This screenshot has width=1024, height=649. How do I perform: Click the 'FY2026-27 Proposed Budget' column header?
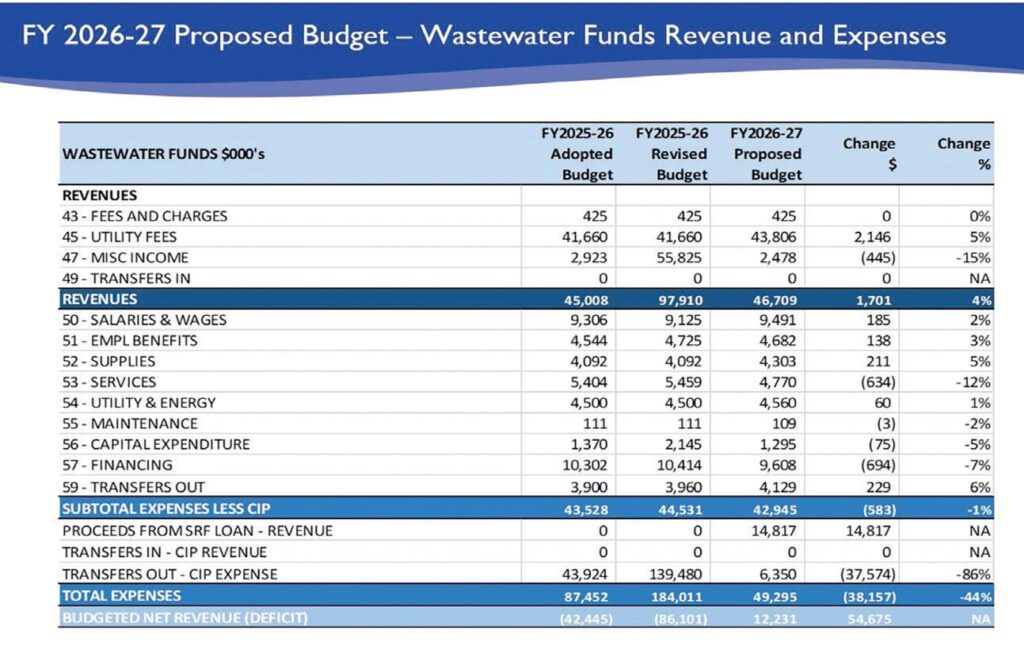[x=766, y=154]
